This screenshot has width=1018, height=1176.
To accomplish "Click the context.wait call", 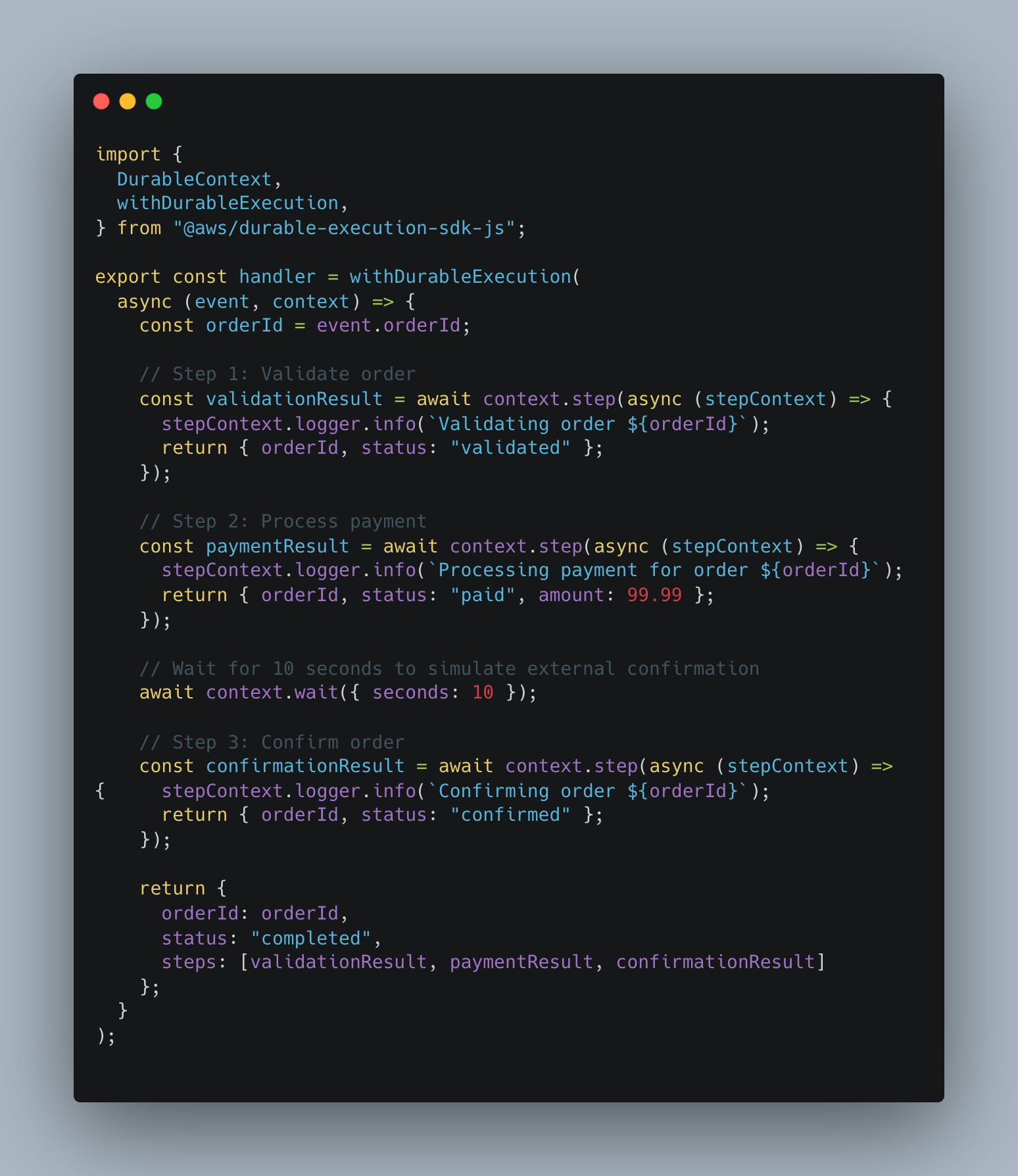I will (x=272, y=693).
